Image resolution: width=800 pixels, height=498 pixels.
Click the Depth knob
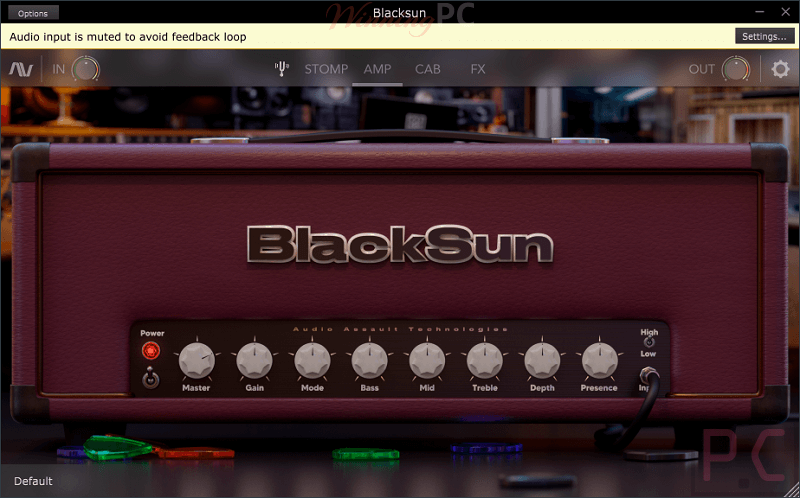[542, 361]
